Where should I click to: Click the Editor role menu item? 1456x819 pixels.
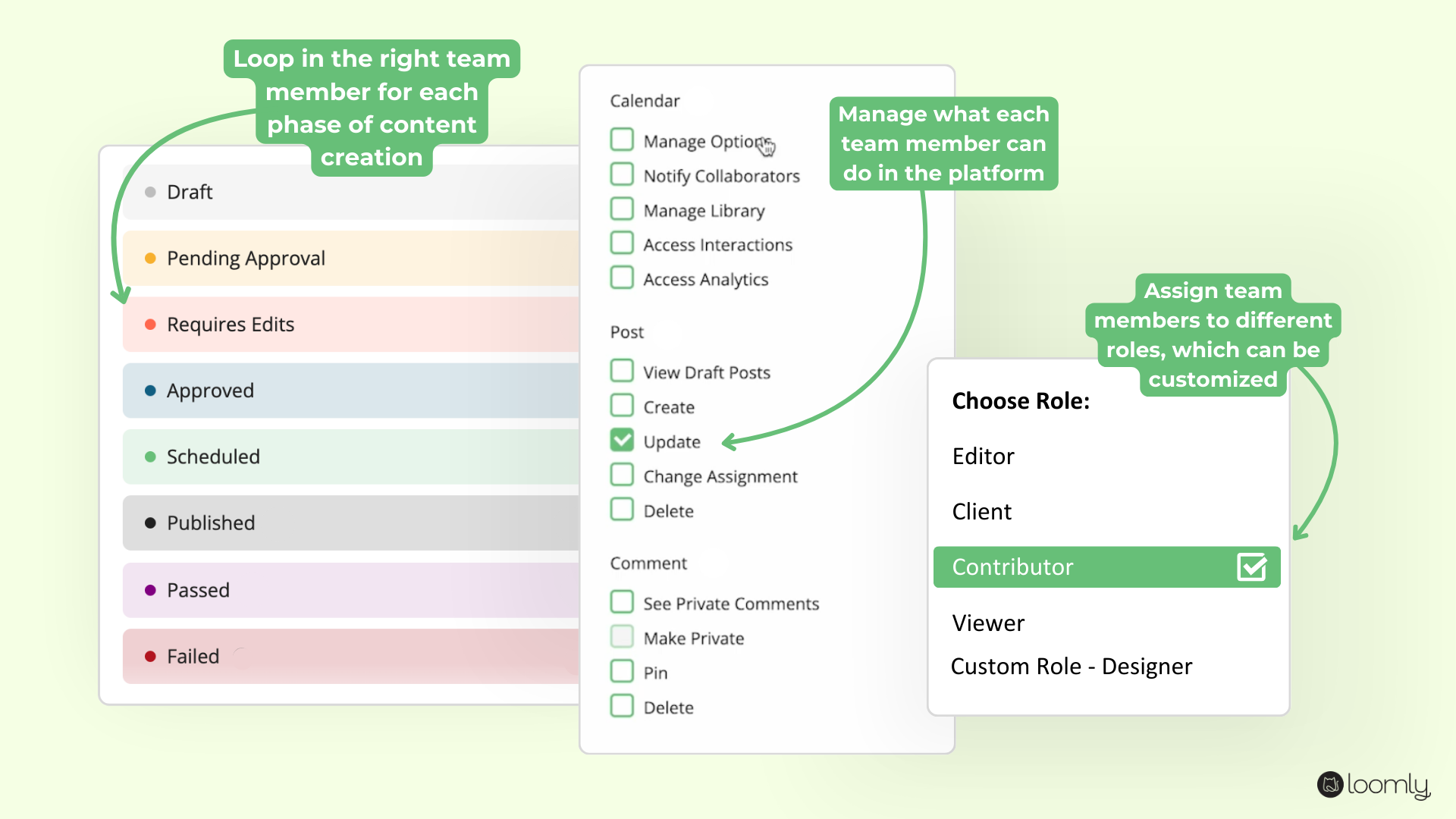pyautogui.click(x=984, y=456)
